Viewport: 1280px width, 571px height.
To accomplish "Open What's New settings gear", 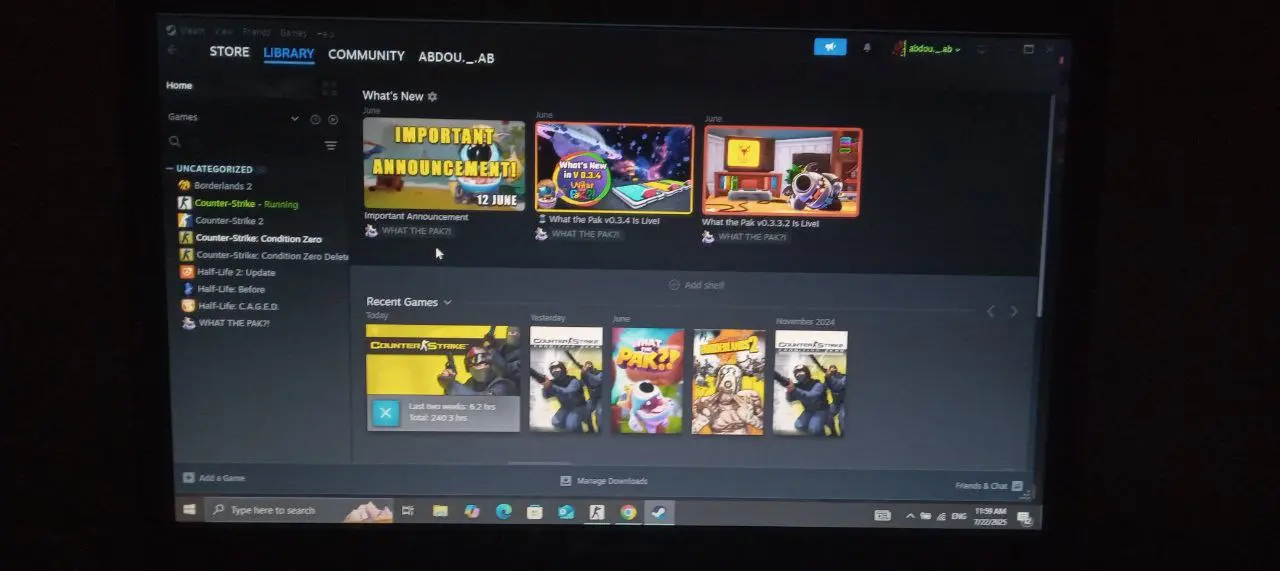I will click(x=433, y=97).
